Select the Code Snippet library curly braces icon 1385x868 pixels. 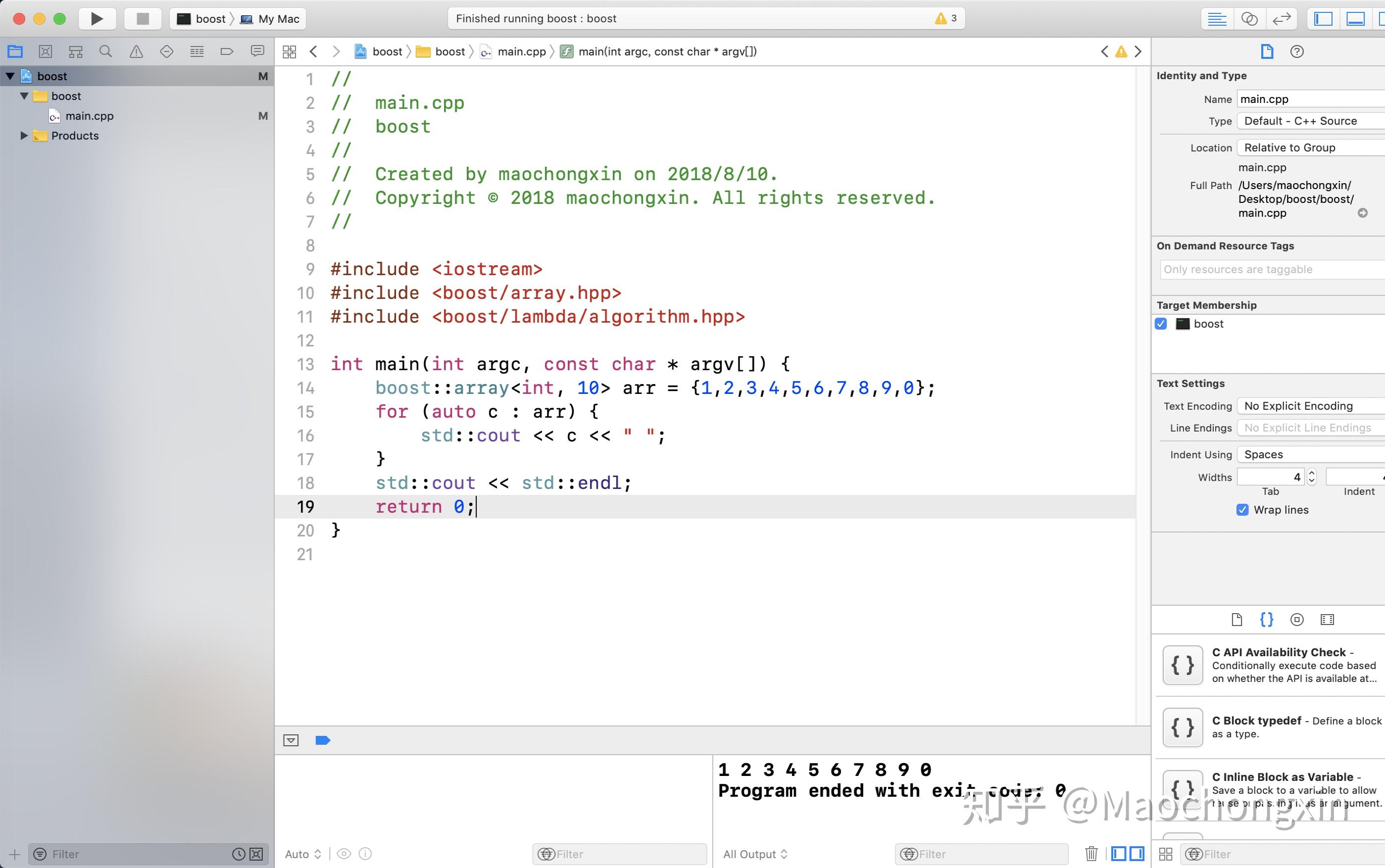(x=1267, y=620)
